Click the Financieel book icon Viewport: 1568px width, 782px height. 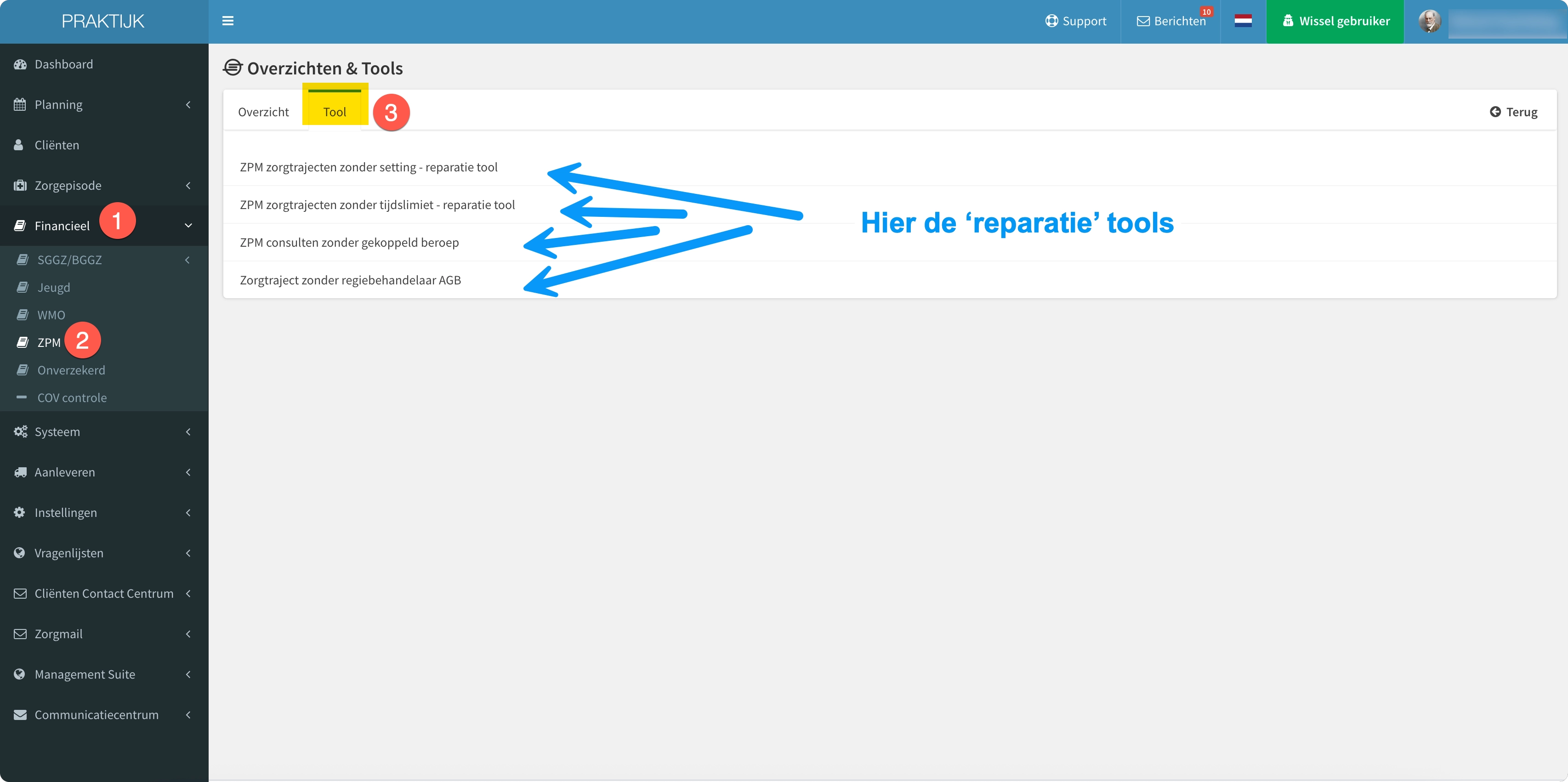pyautogui.click(x=20, y=226)
